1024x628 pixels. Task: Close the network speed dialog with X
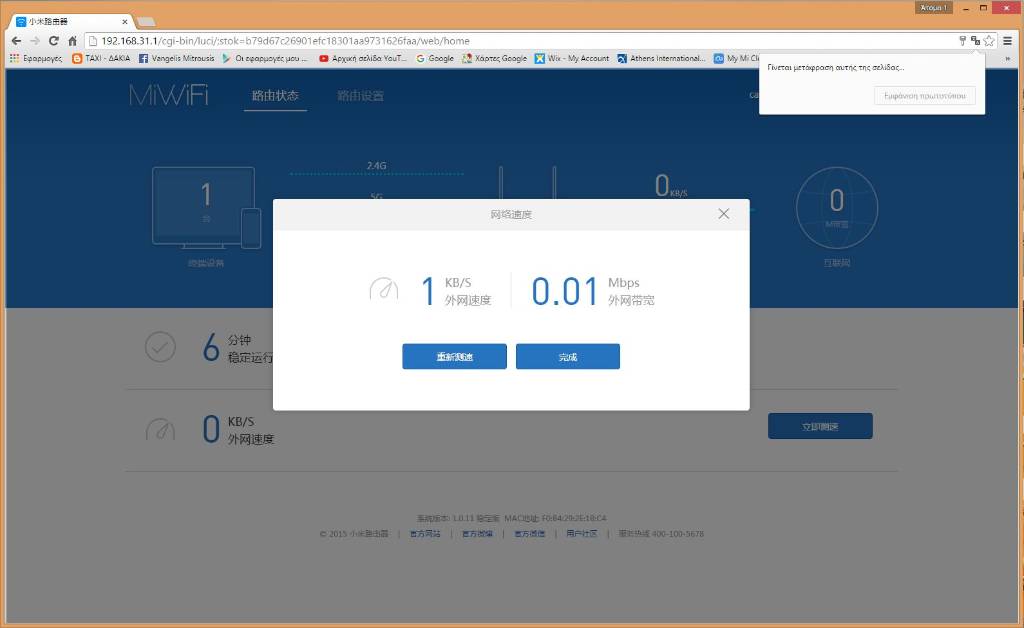point(723,214)
